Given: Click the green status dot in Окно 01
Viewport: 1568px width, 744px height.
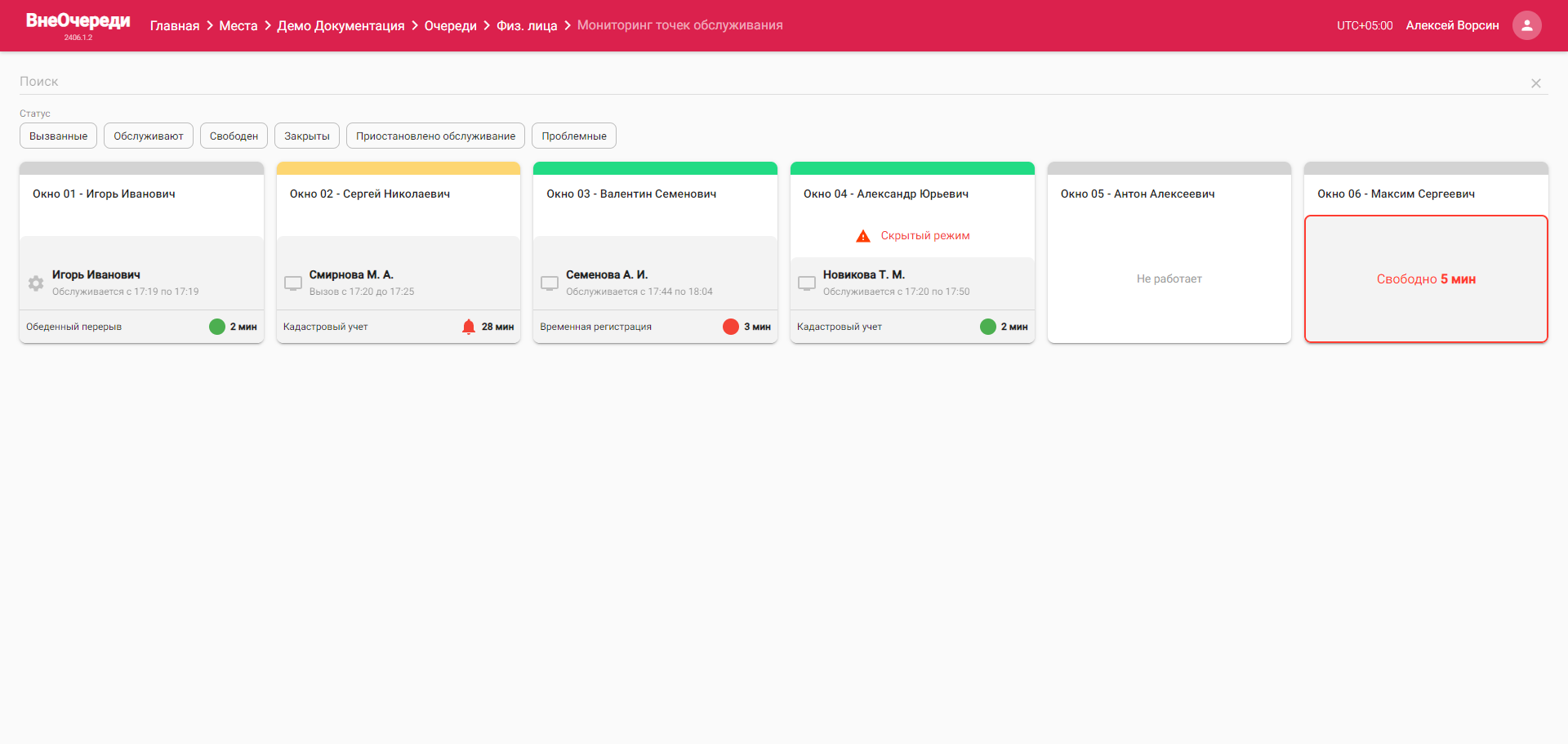Looking at the screenshot, I should click(x=217, y=327).
